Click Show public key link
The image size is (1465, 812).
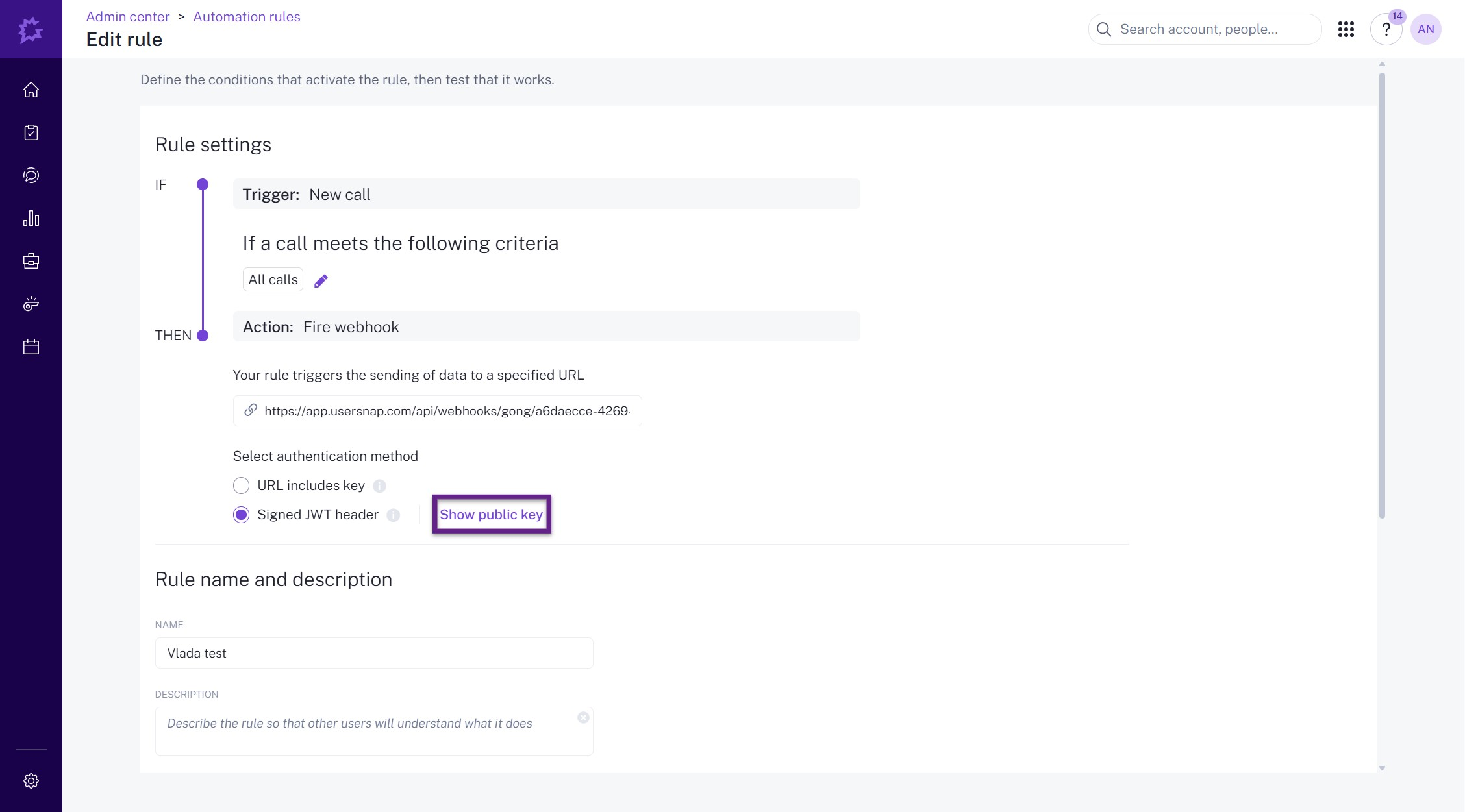click(x=491, y=515)
